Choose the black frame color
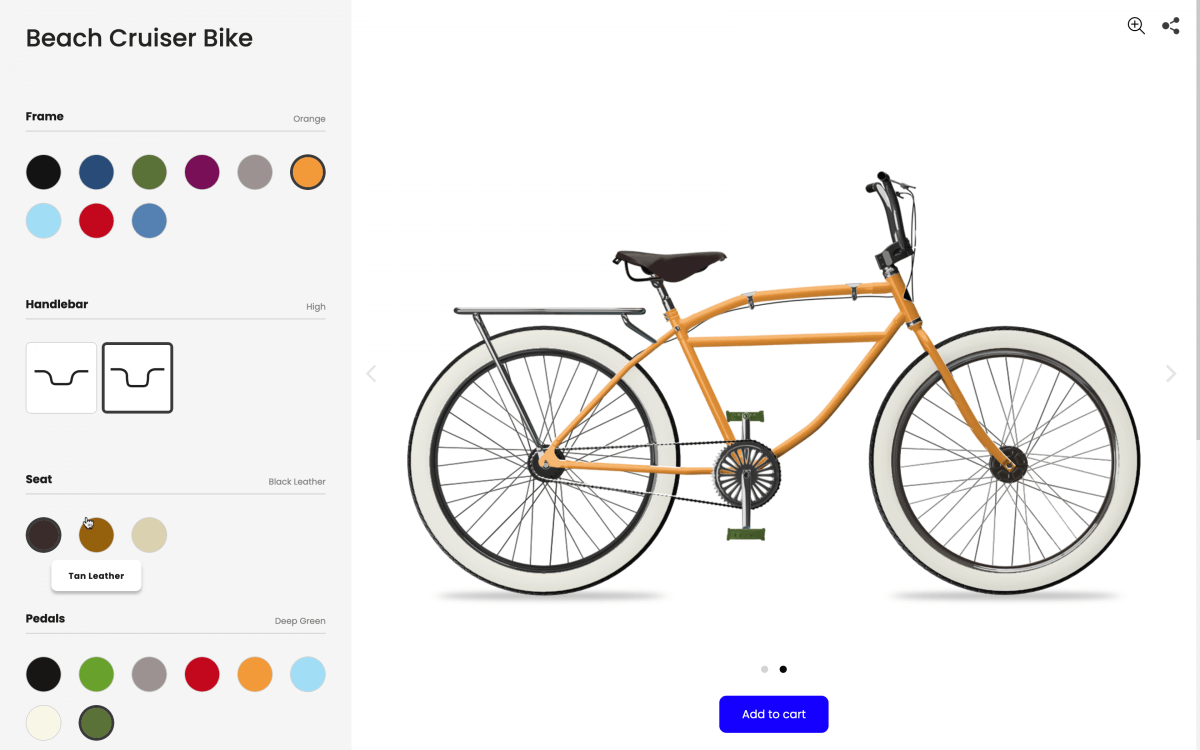 (x=44, y=172)
